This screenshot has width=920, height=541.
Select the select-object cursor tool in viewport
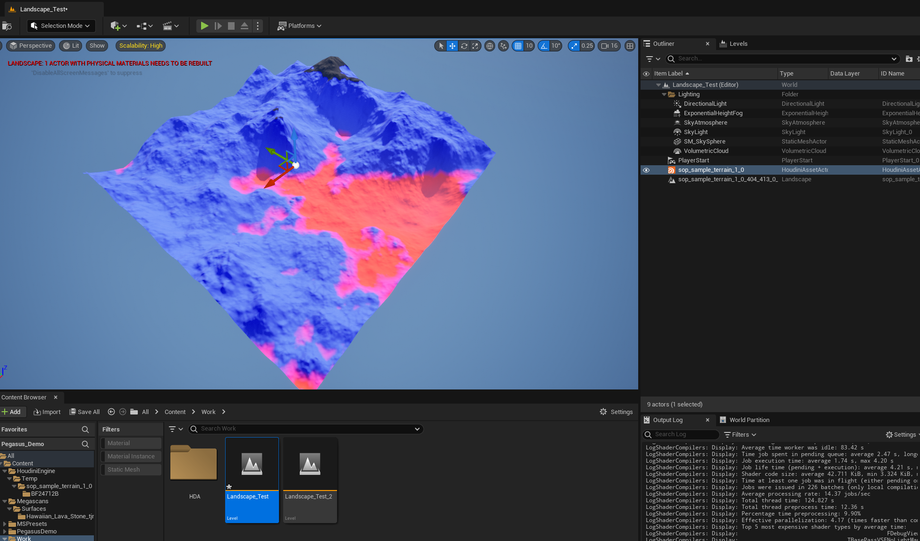point(440,46)
